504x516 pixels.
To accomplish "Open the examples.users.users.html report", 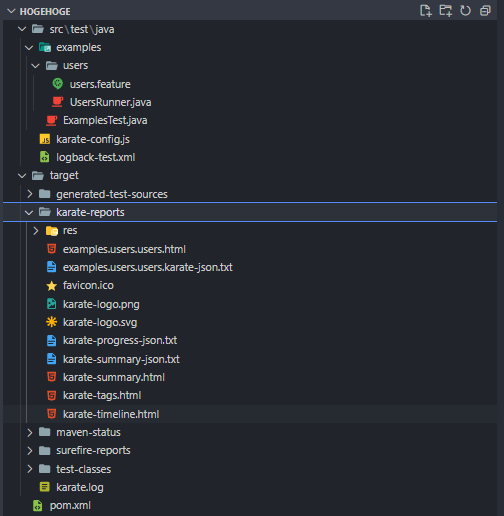I will 124,249.
